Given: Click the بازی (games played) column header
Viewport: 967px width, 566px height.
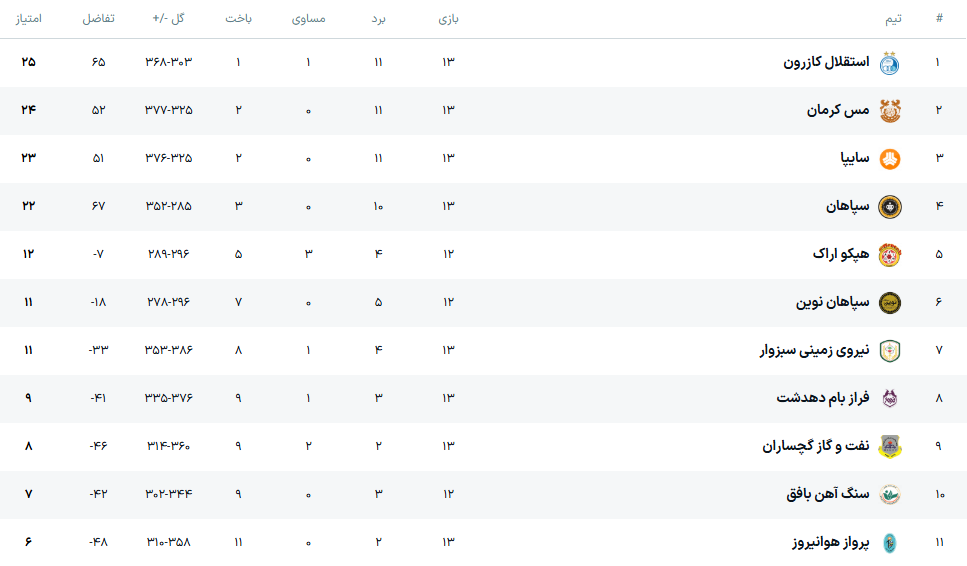Looking at the screenshot, I should (449, 19).
